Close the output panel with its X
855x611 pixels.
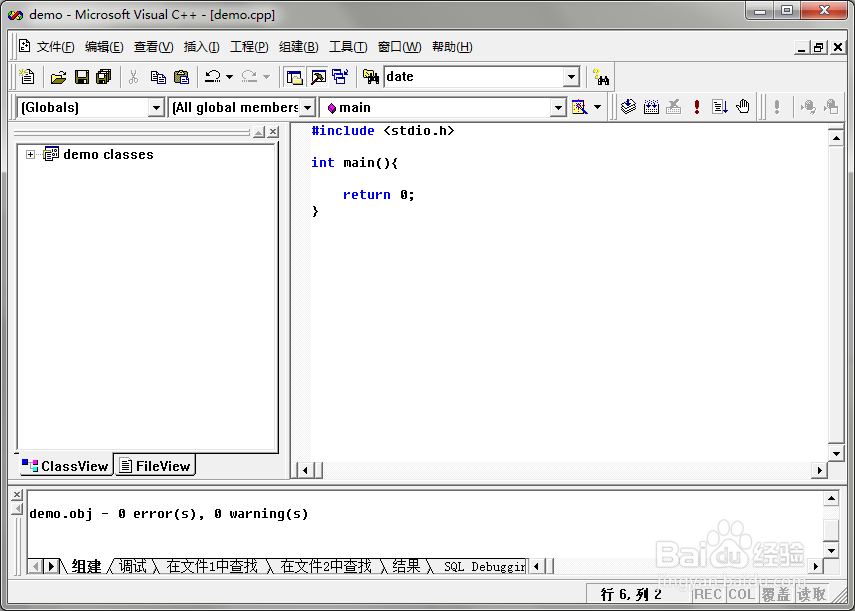tap(17, 494)
